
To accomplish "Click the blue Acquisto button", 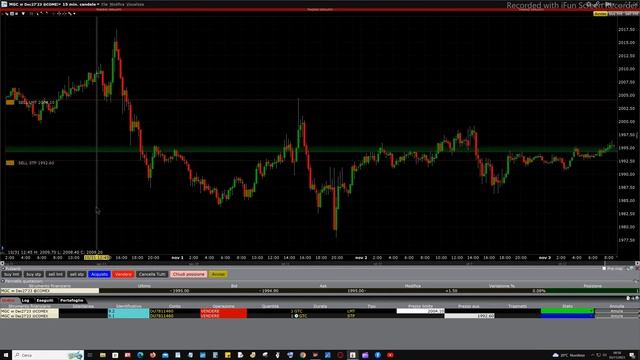I will point(99,274).
